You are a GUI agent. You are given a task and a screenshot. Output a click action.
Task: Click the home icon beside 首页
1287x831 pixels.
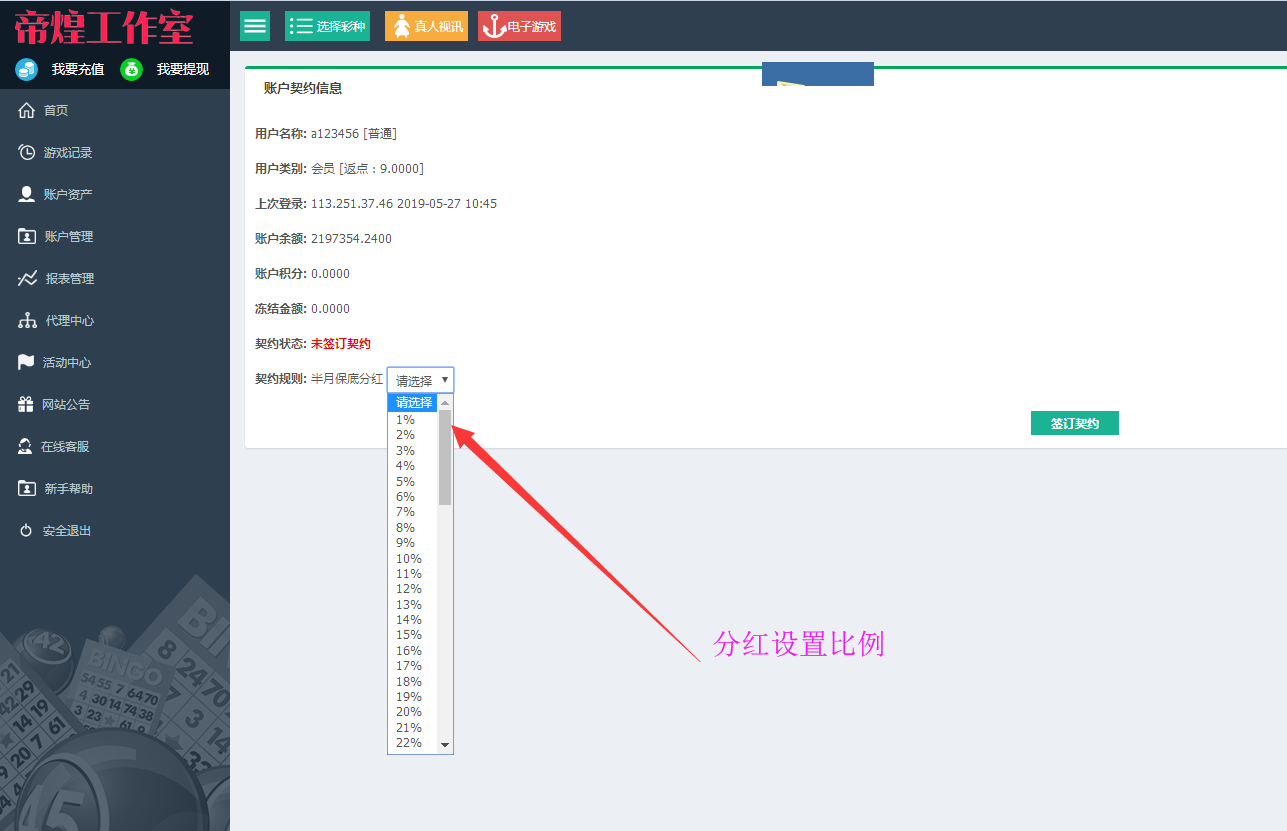(x=27, y=111)
